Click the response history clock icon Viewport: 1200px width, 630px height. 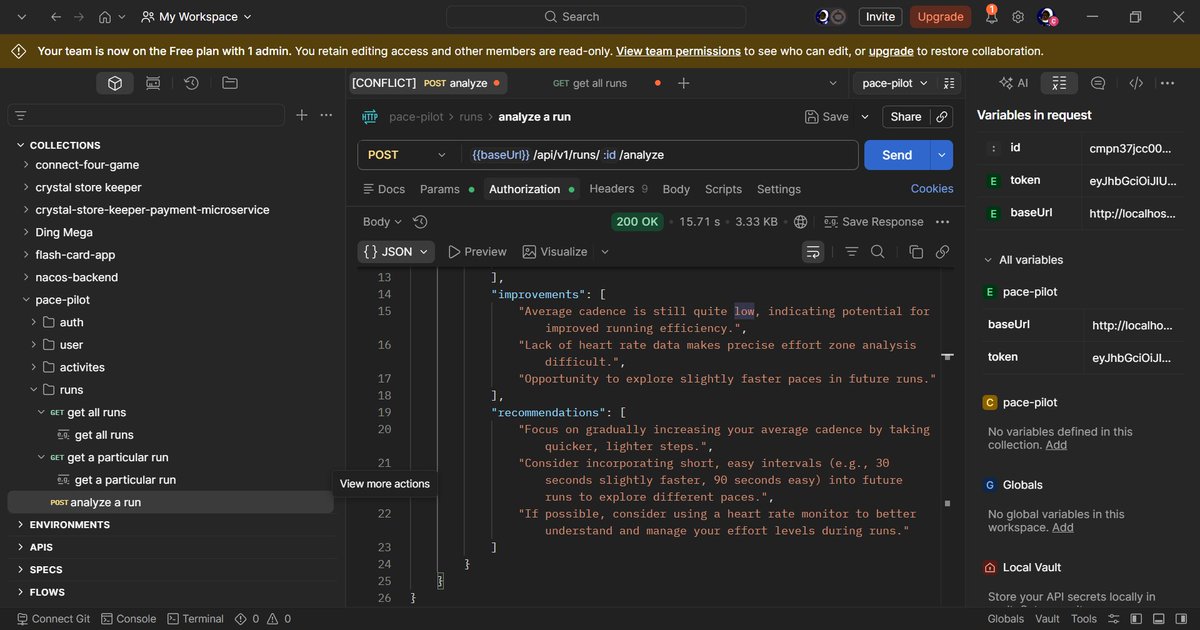420,222
